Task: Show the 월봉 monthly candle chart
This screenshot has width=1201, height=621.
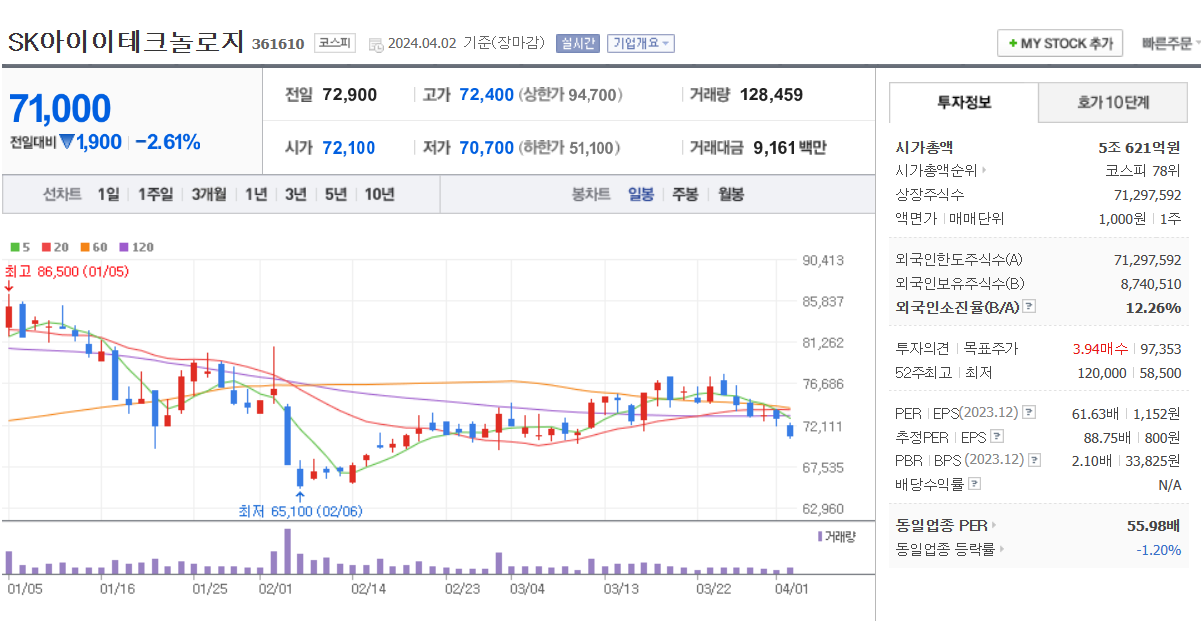Action: click(731, 194)
